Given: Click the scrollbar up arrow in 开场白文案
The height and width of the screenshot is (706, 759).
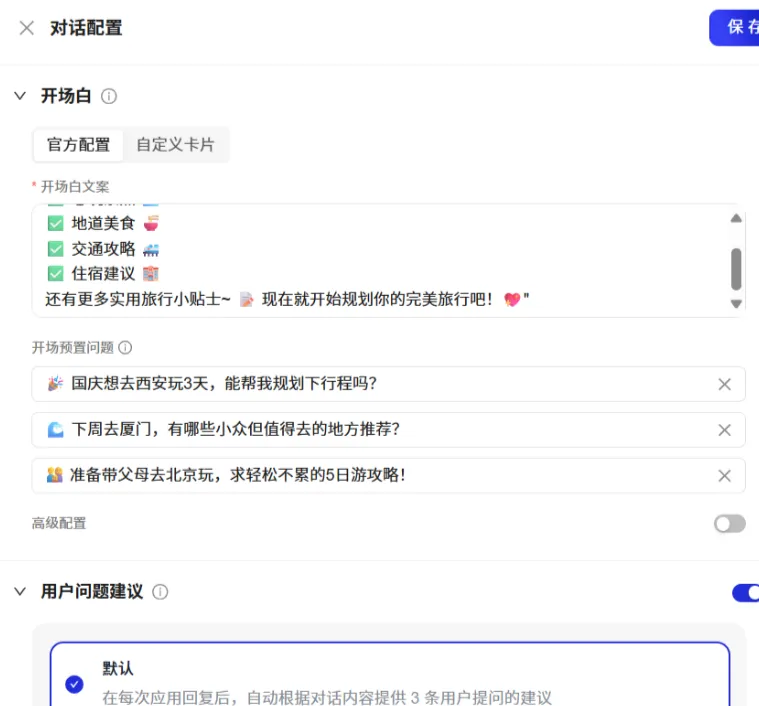Looking at the screenshot, I should click(x=736, y=218).
